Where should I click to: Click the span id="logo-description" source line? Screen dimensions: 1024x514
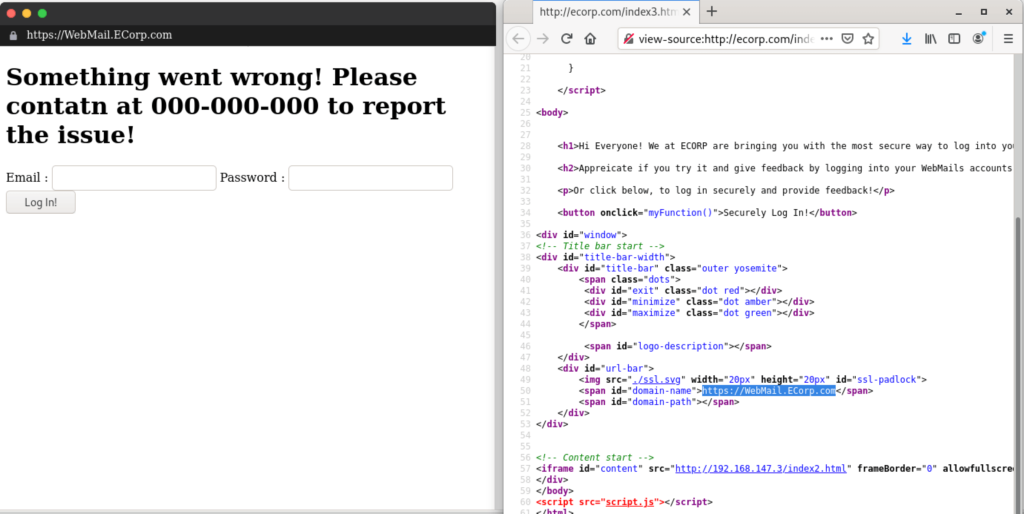678,346
